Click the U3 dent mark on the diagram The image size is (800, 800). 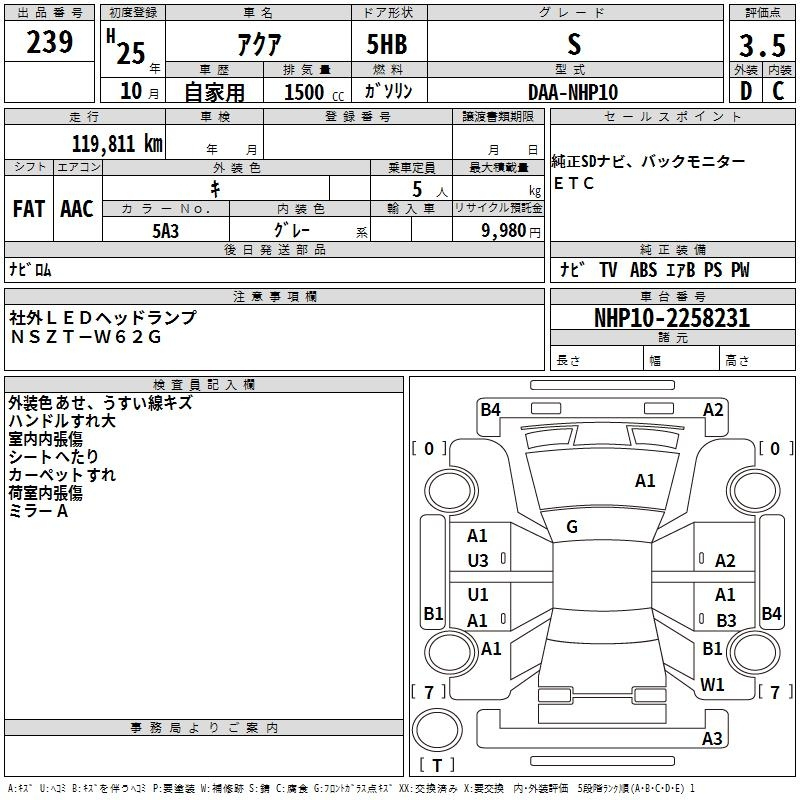click(x=478, y=561)
